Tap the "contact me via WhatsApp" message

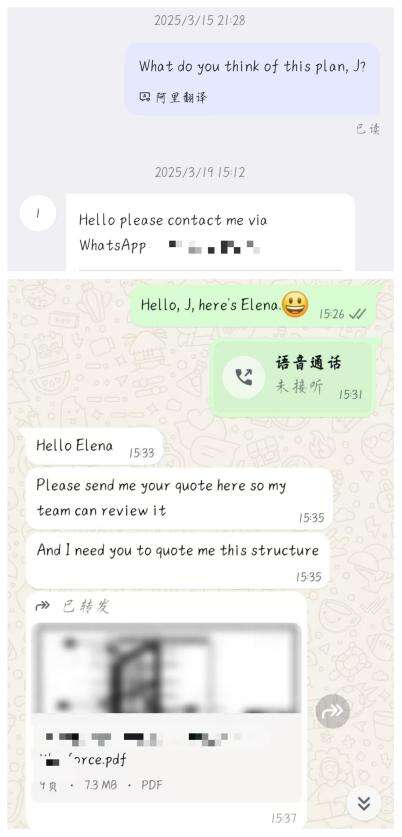click(x=210, y=232)
